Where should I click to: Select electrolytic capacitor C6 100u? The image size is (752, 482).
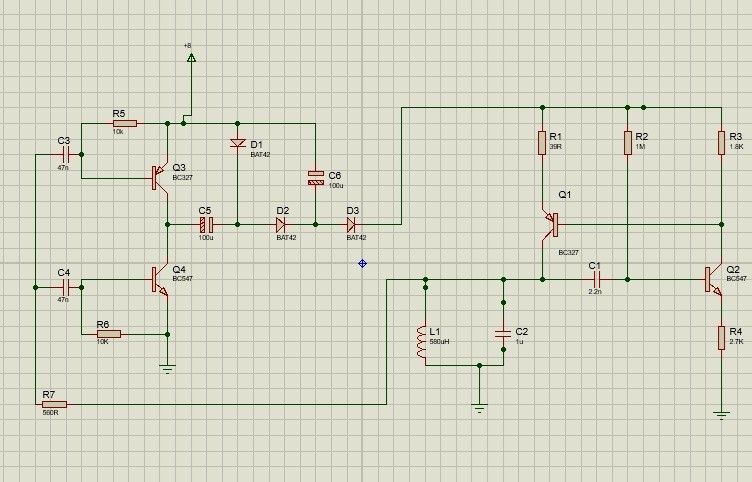316,178
